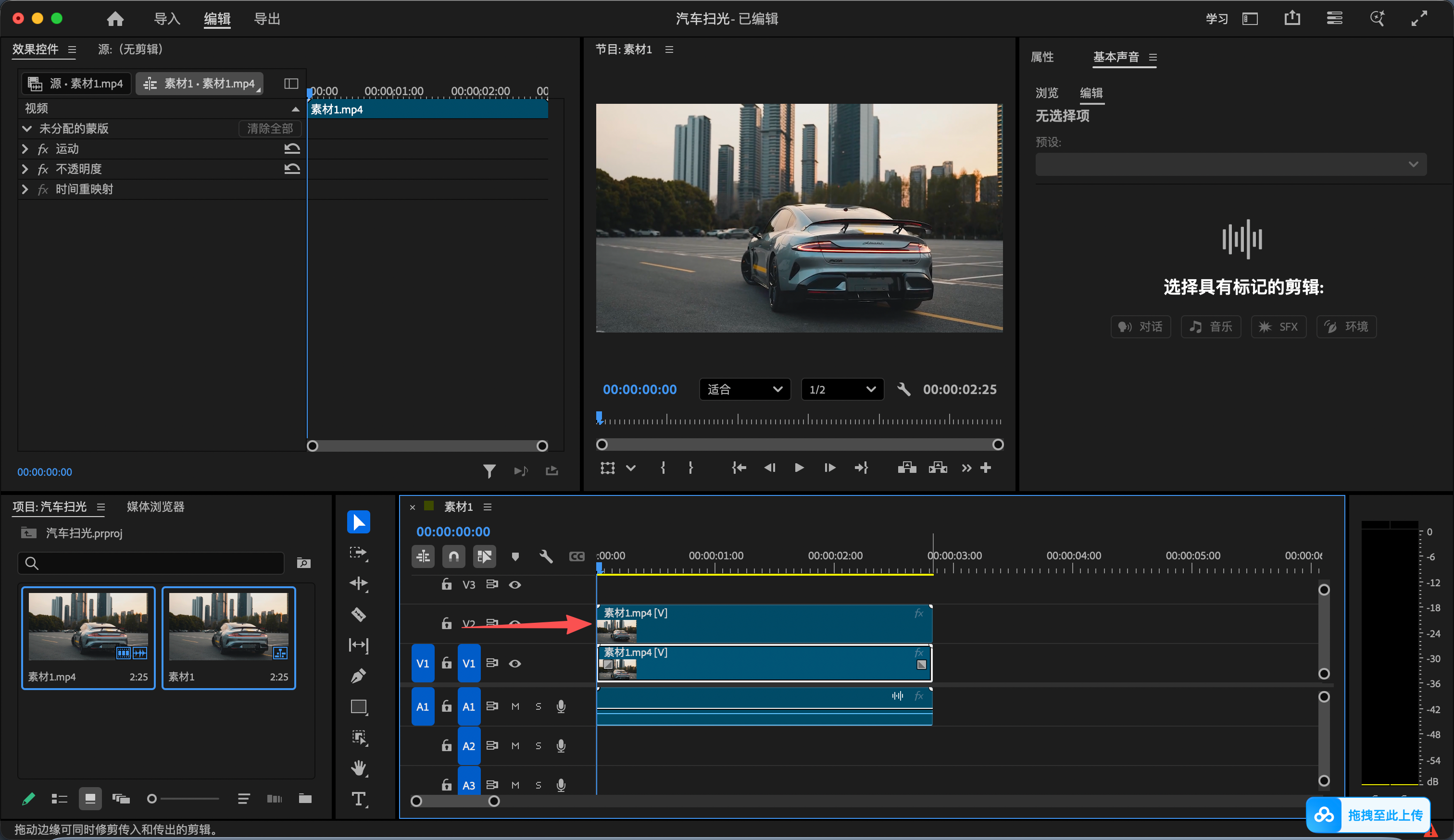Toggle V1 track output eye
This screenshot has height=840, width=1454.
(515, 664)
